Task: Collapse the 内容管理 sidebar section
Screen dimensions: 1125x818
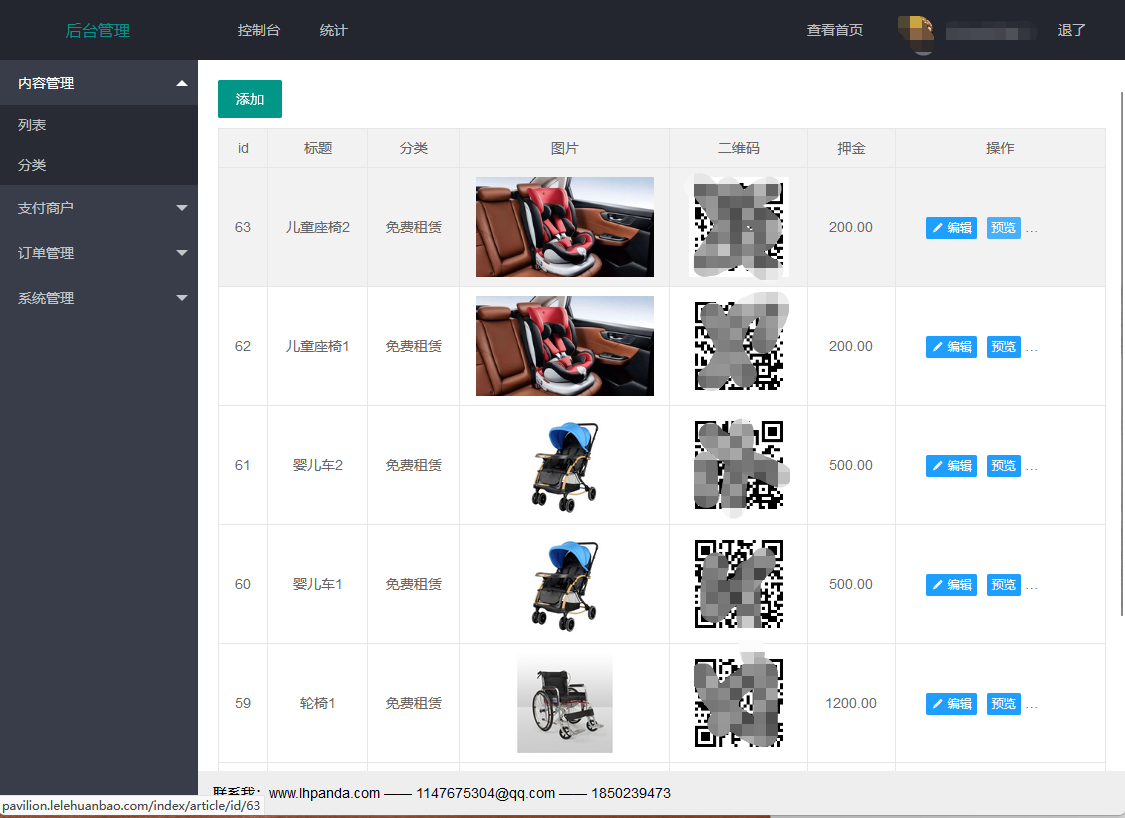Action: (x=99, y=83)
